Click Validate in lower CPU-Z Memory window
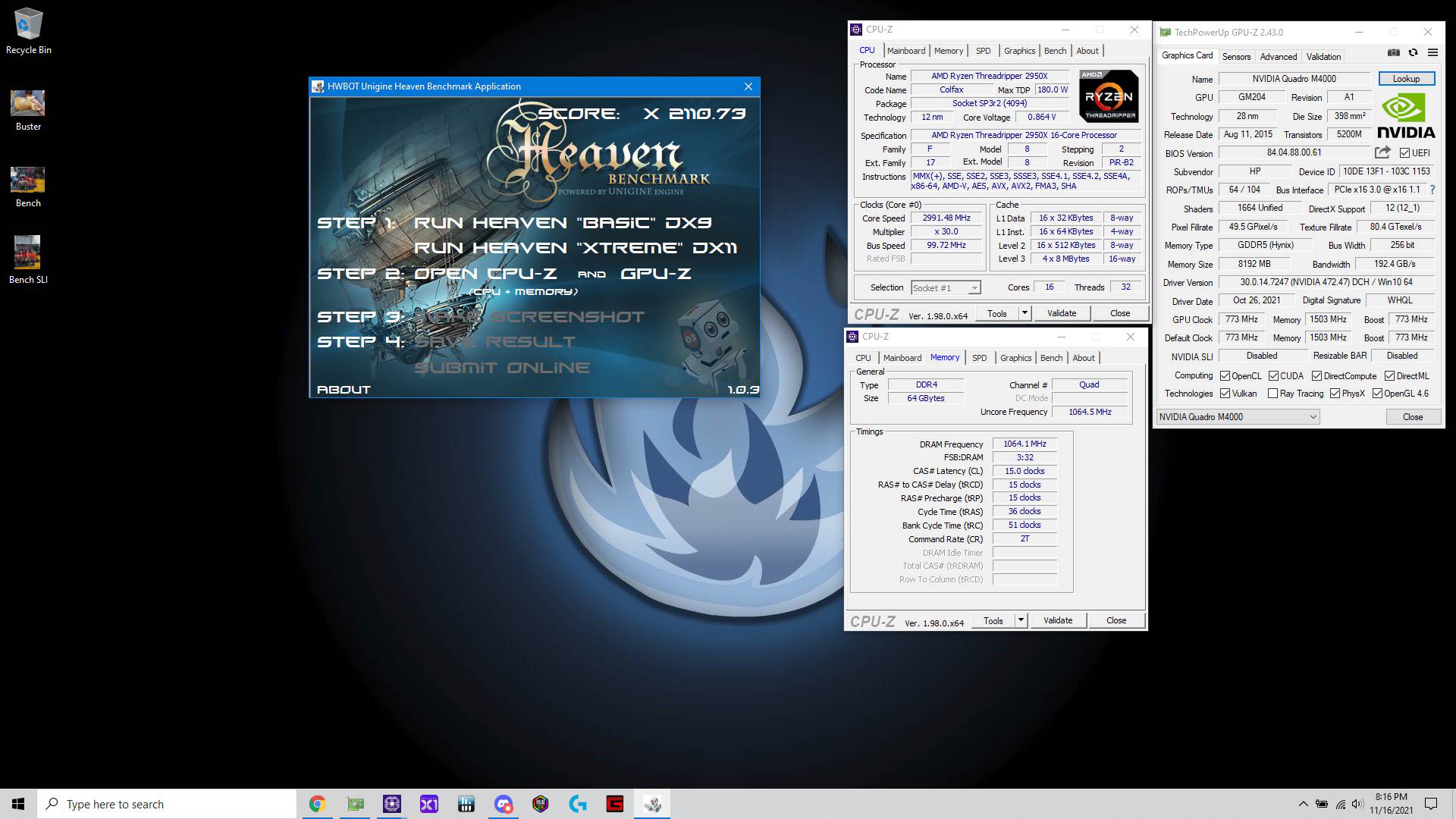Image resolution: width=1456 pixels, height=819 pixels. 1058,620
